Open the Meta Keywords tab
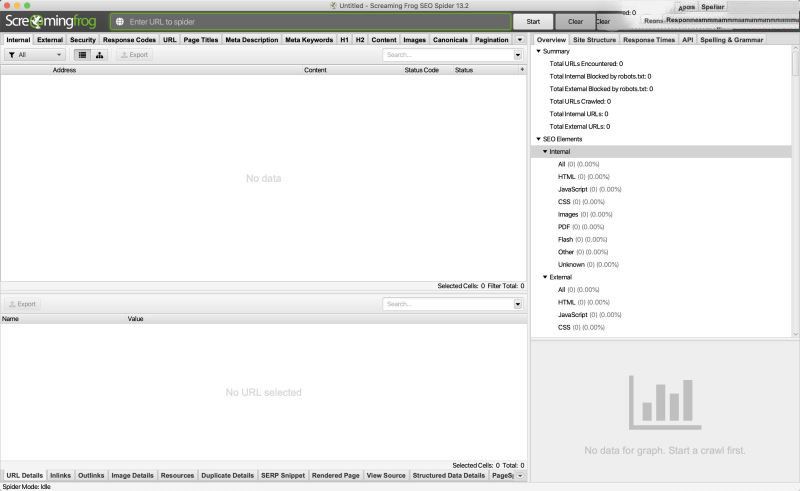 coord(309,40)
